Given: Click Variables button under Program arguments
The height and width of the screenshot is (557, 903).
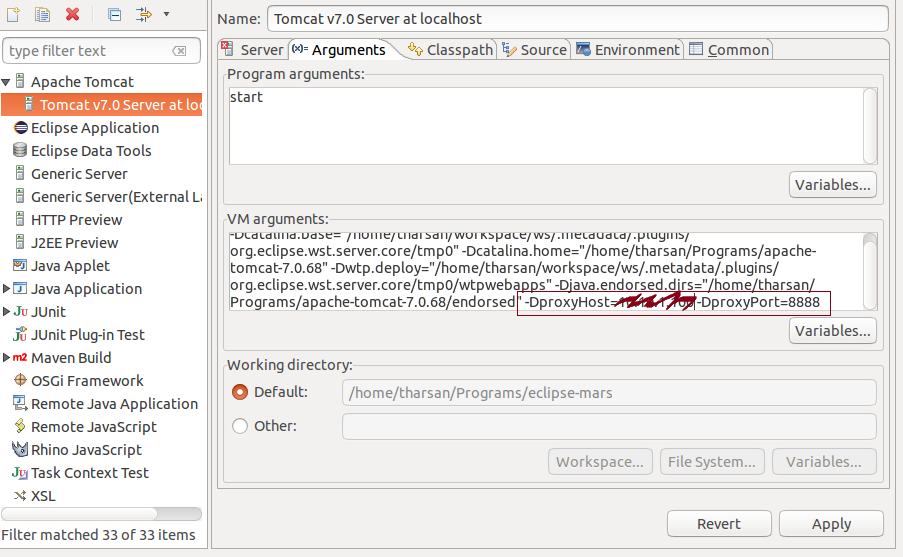Looking at the screenshot, I should tap(833, 185).
